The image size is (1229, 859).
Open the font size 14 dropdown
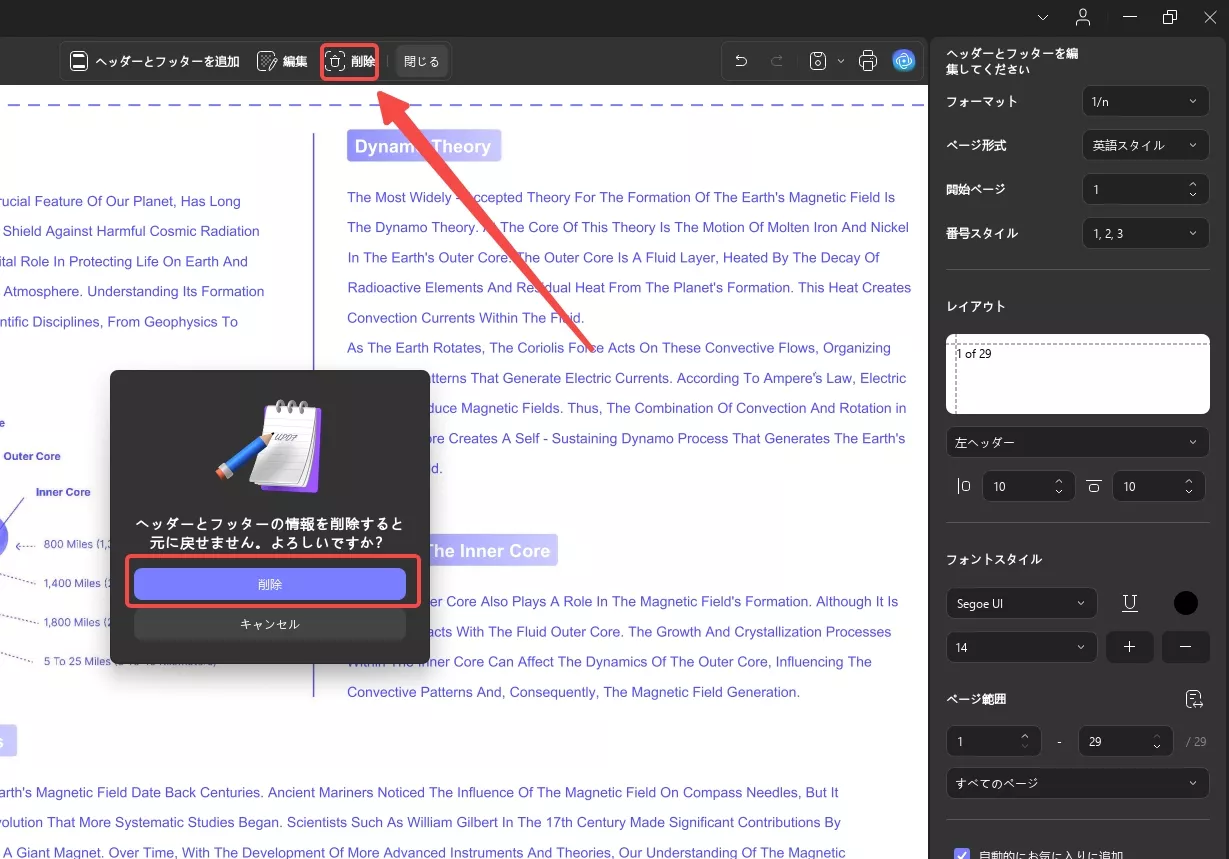pos(1021,647)
